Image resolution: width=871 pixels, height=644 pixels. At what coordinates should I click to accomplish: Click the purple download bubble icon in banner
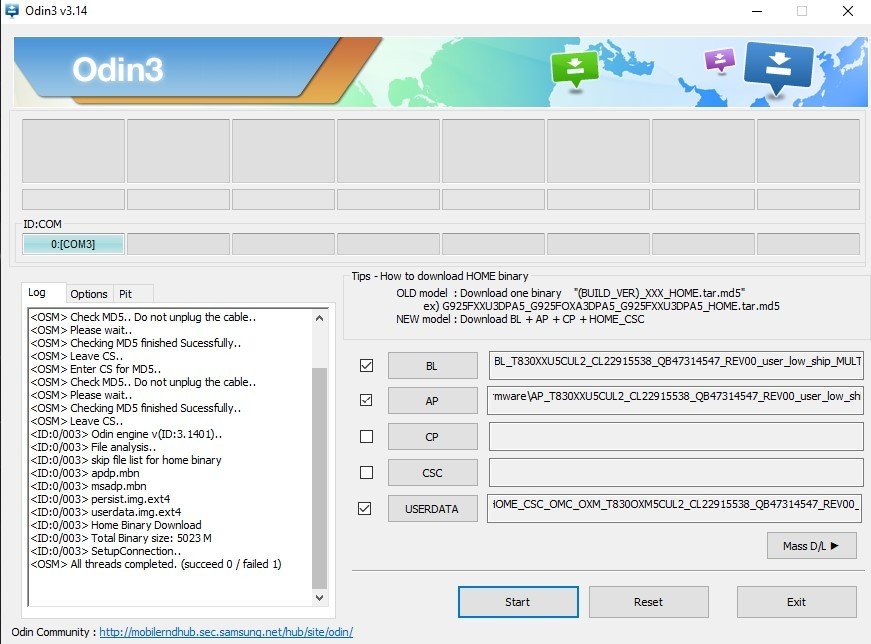coord(720,60)
